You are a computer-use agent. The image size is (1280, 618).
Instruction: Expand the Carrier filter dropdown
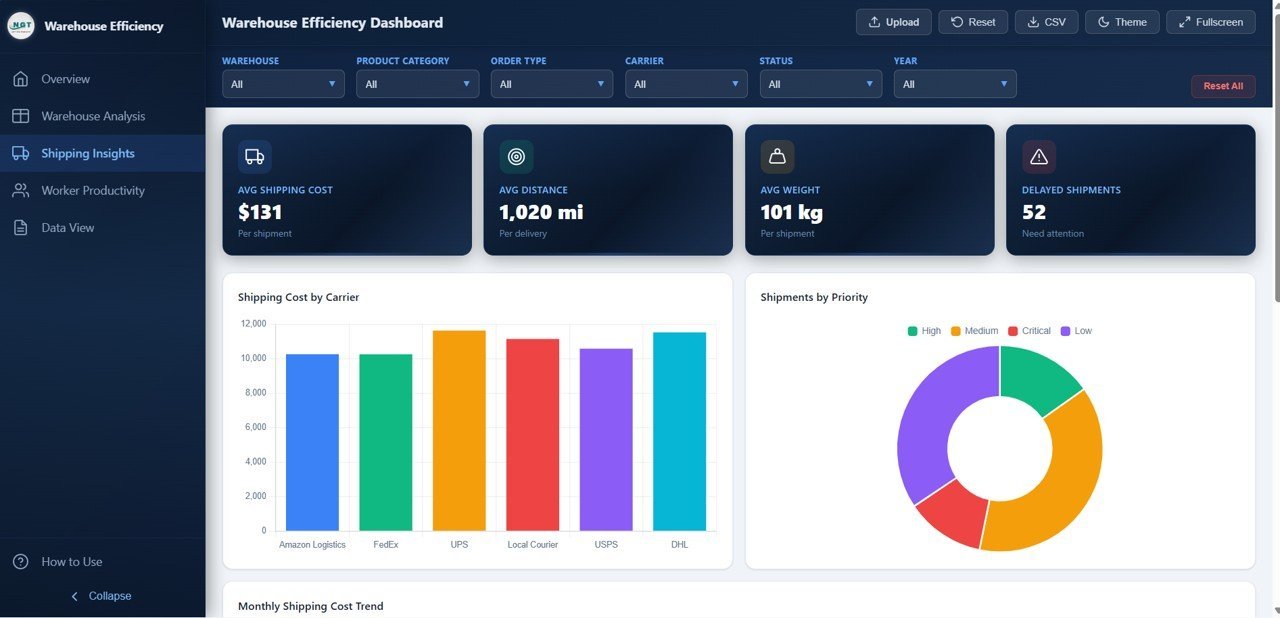pyautogui.click(x=686, y=84)
